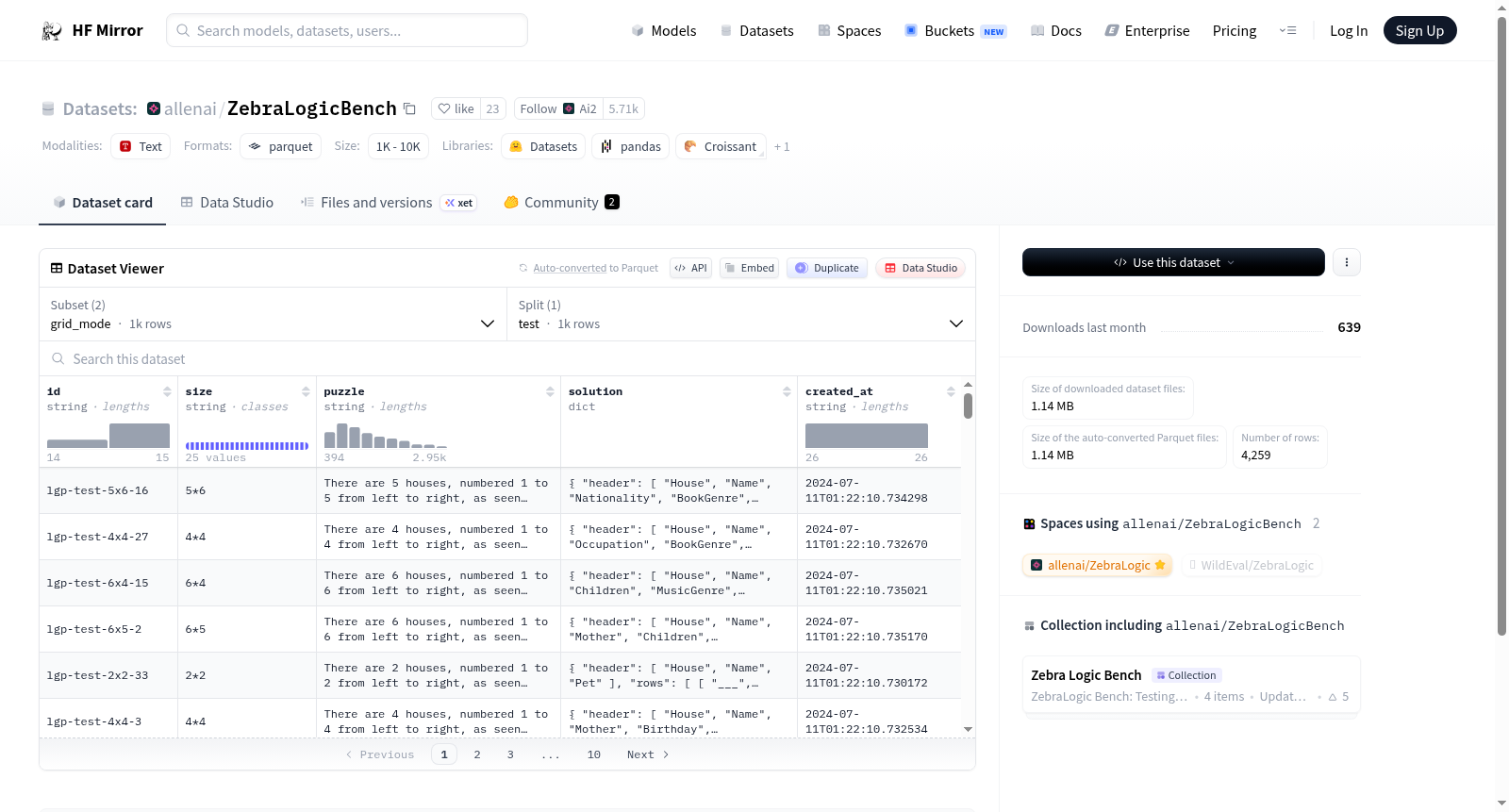The image size is (1509, 812).
Task: Open the Models menu item
Action: coord(664,31)
